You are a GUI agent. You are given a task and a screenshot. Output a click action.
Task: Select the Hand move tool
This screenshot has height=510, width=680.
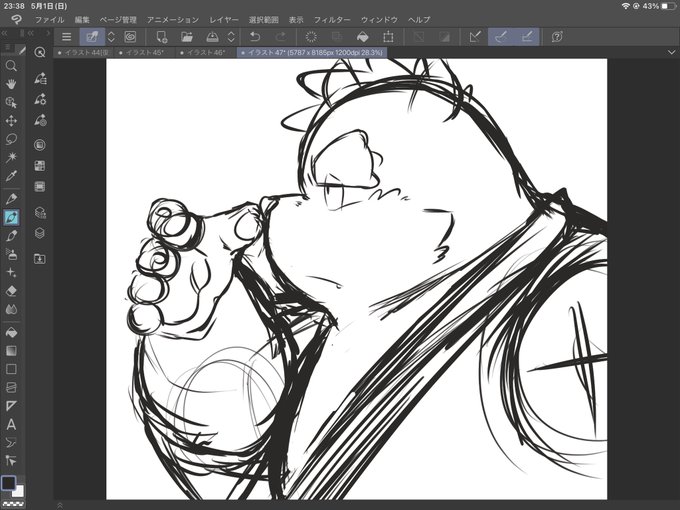(x=11, y=84)
